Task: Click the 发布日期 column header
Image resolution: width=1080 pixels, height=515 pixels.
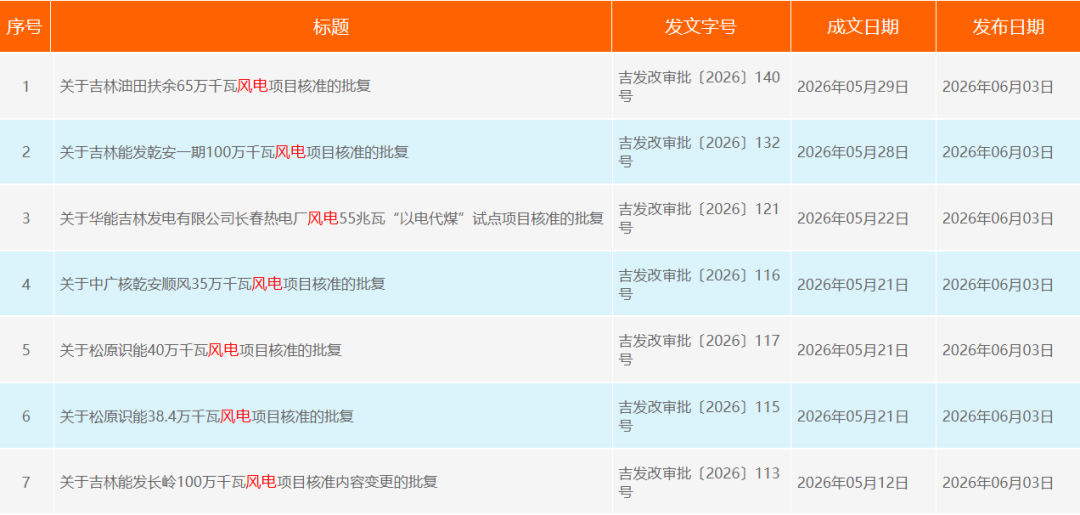Action: point(1008,27)
